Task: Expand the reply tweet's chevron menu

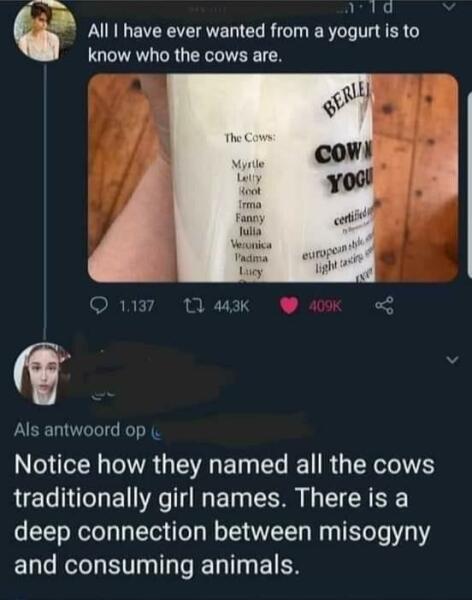Action: 452,360
